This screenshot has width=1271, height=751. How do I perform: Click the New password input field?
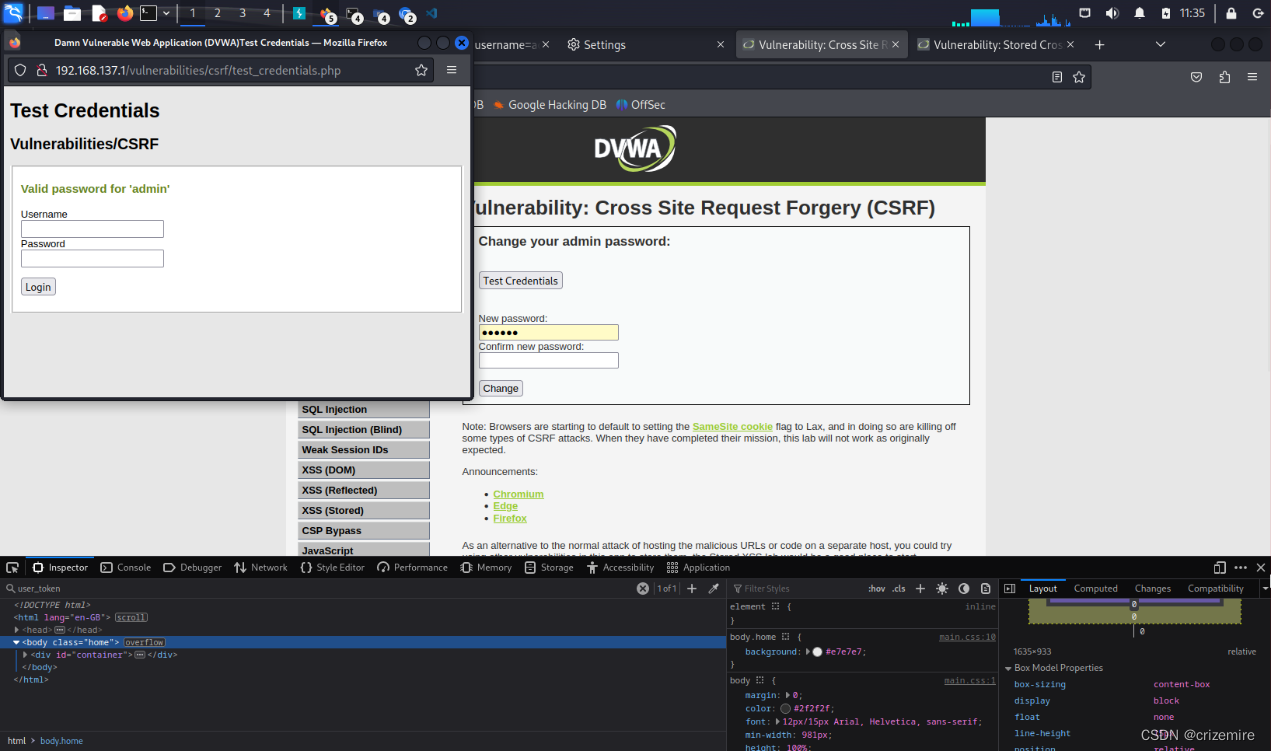point(548,331)
